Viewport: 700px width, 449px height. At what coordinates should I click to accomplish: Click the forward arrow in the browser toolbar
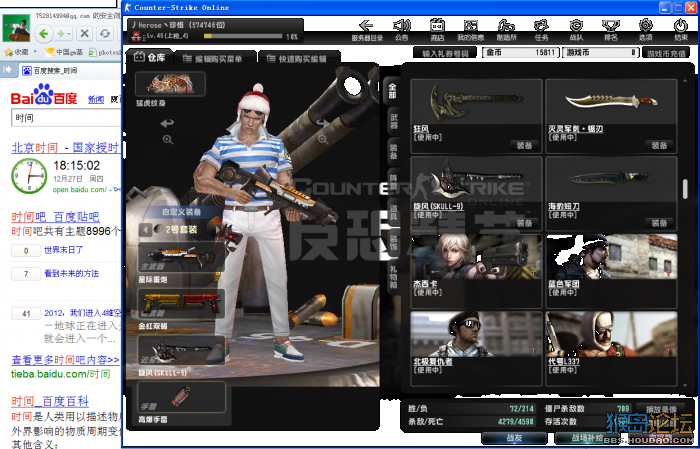[61, 33]
